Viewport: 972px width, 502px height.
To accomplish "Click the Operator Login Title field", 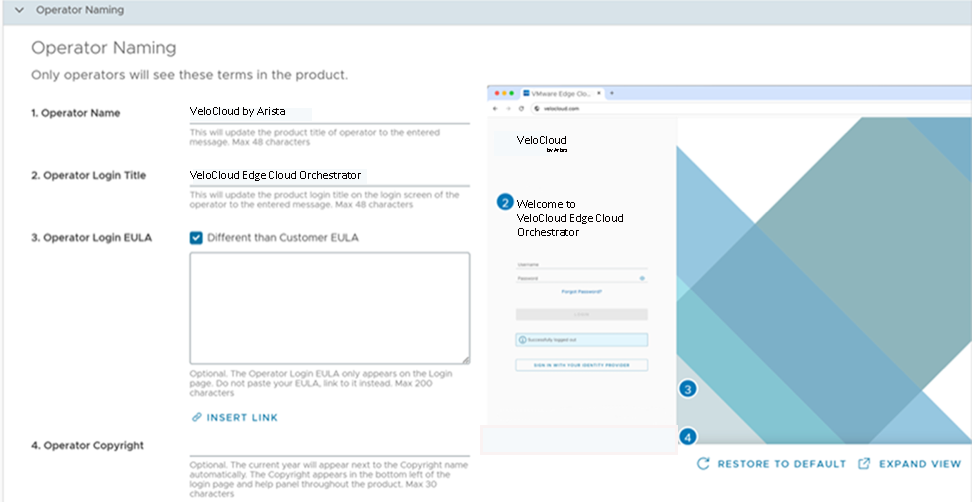I will pos(329,175).
